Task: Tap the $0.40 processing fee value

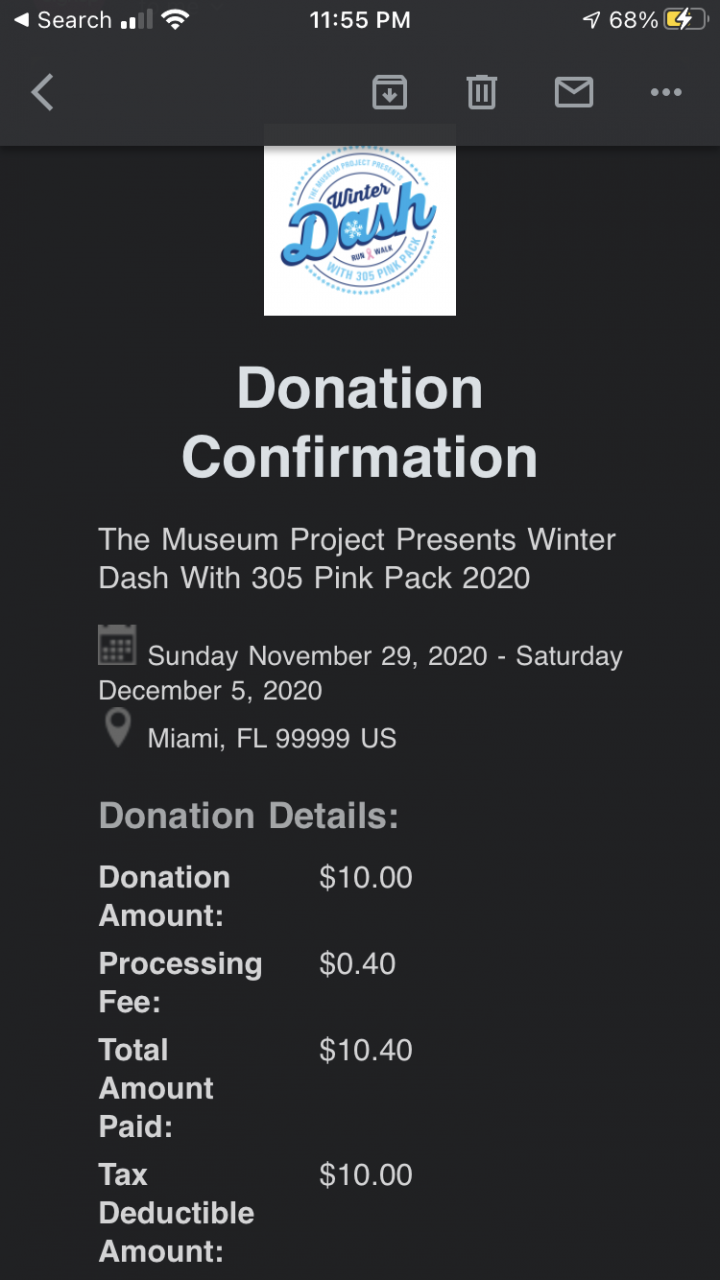Action: (357, 964)
